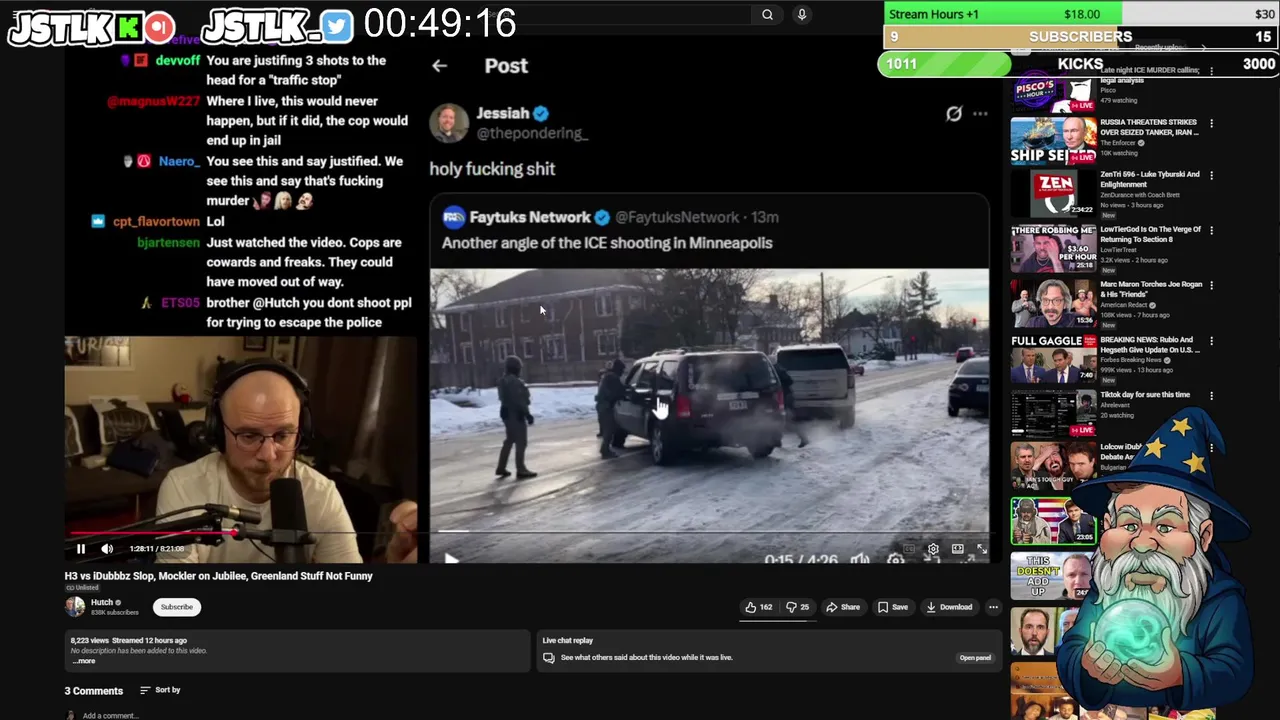The width and height of the screenshot is (1280, 720).
Task: Open options for RUSSIA THREATENS STRIKES video
Action: pyautogui.click(x=1211, y=124)
